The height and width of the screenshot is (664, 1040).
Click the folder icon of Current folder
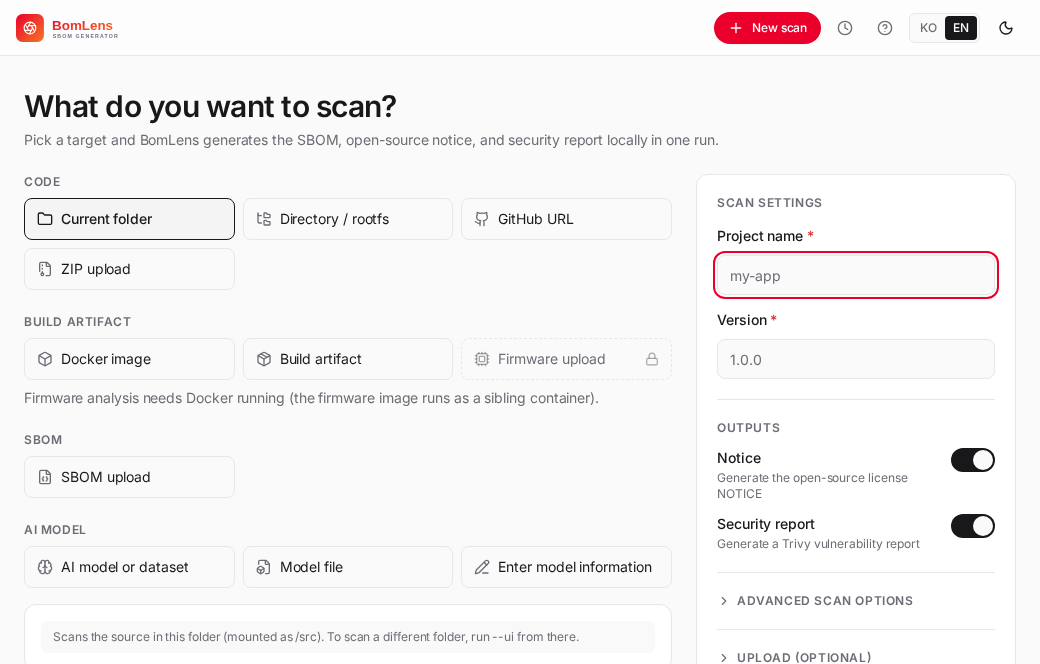click(x=45, y=219)
